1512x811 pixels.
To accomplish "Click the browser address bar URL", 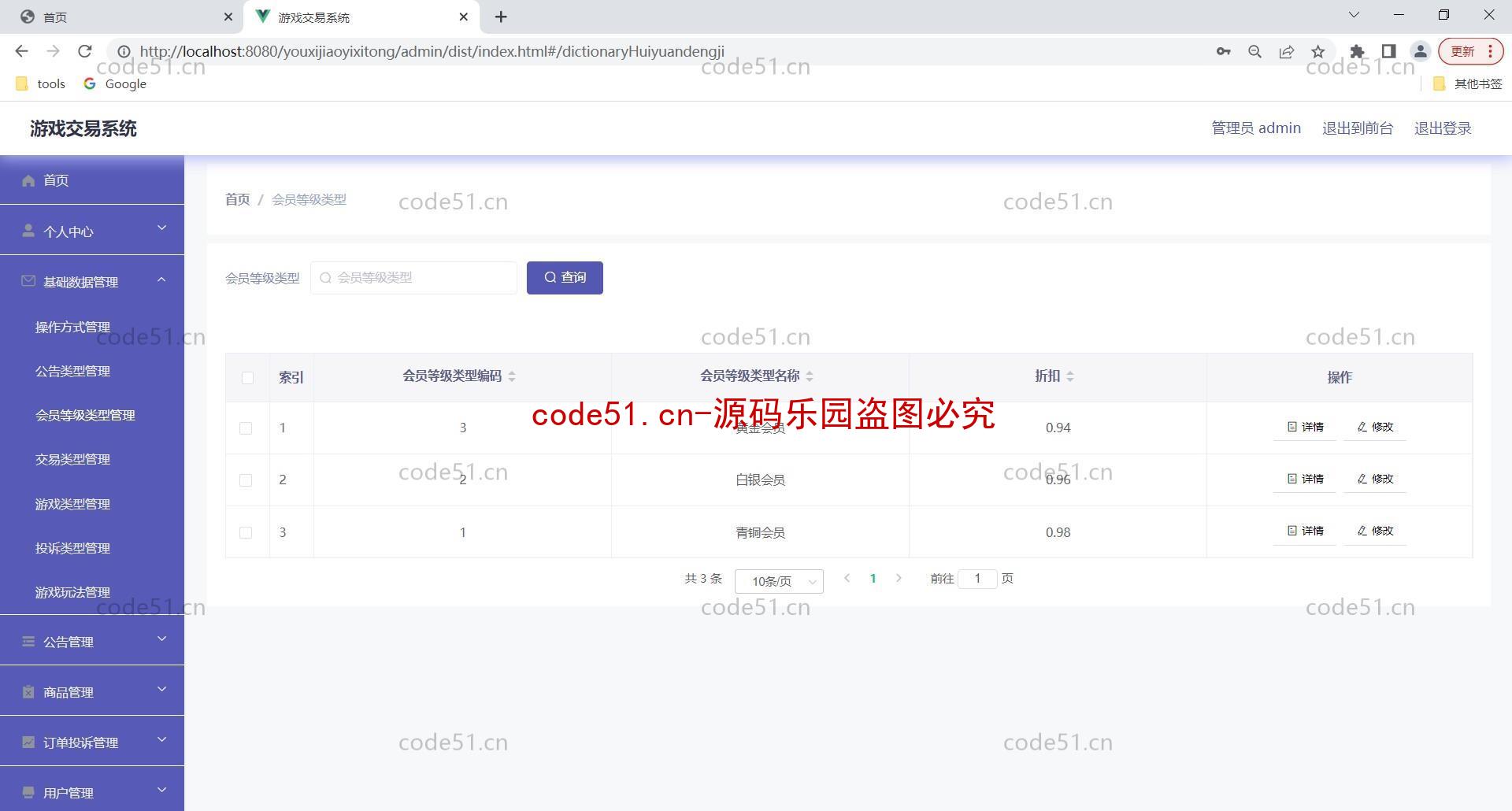I will (x=432, y=51).
